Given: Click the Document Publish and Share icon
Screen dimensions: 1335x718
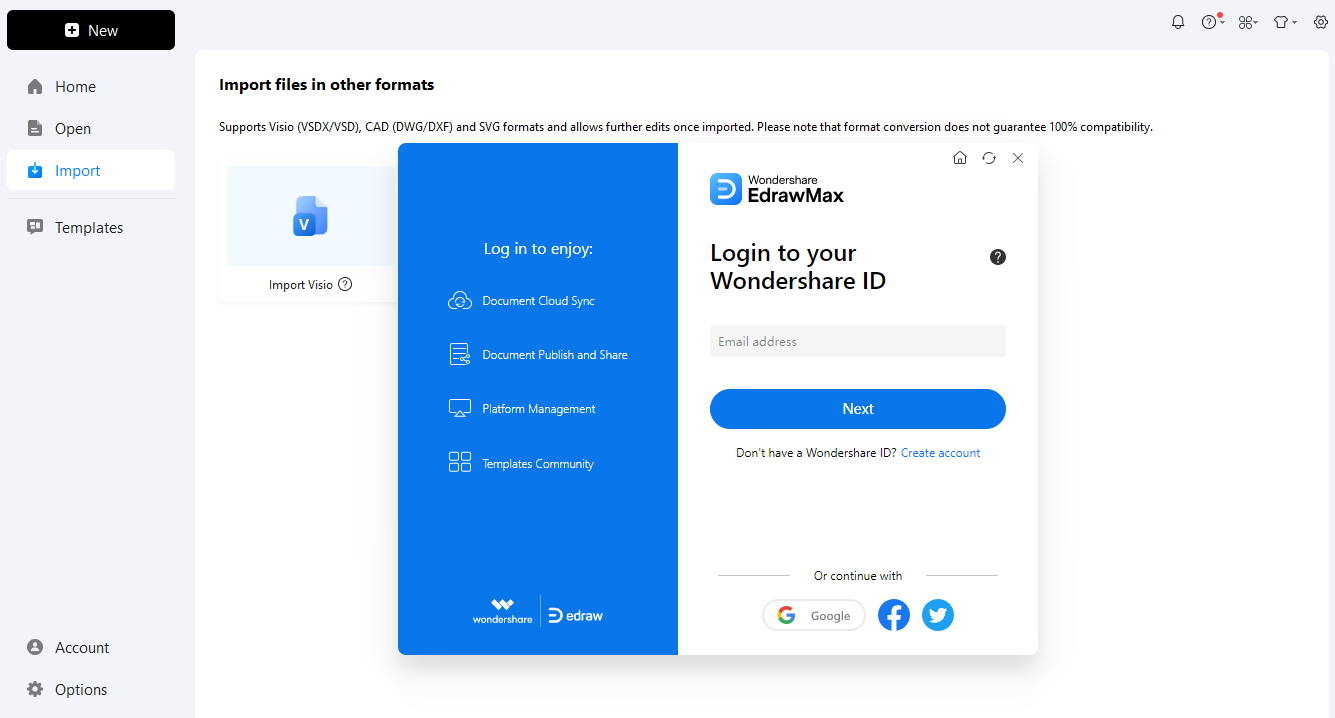Looking at the screenshot, I should tap(460, 355).
